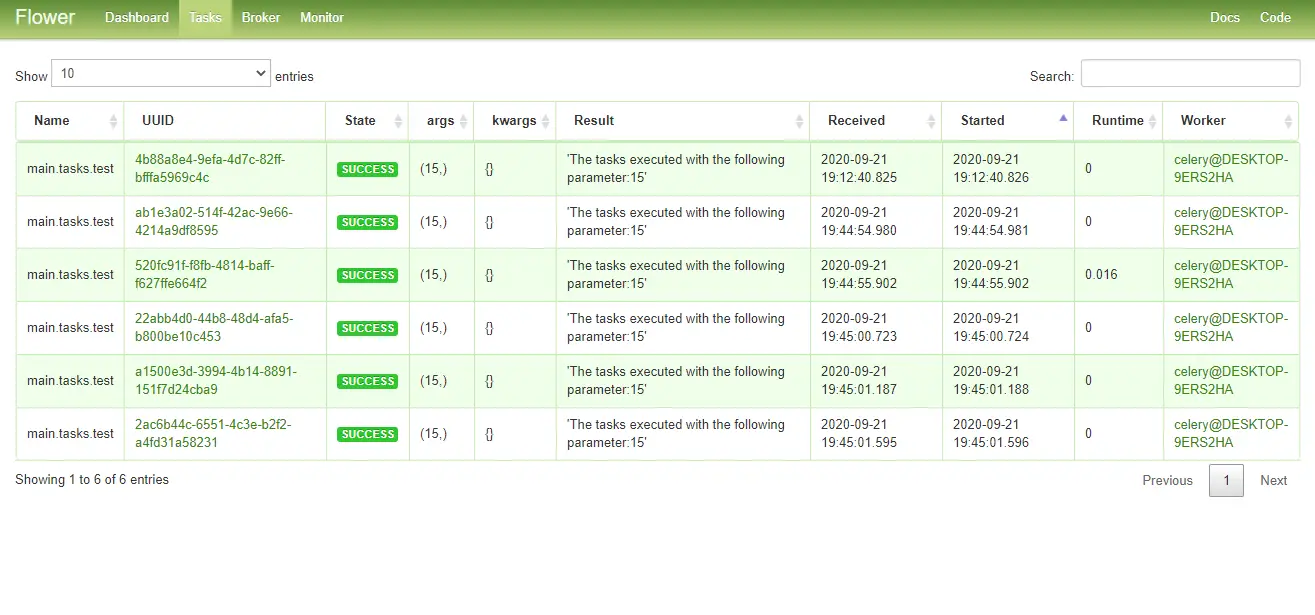The image size is (1315, 615).
Task: Open the Show entries dropdown
Action: (x=160, y=73)
